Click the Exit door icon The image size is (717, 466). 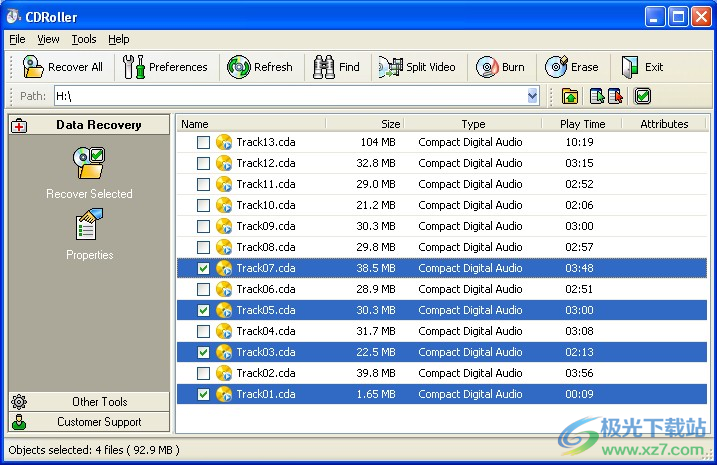click(630, 67)
